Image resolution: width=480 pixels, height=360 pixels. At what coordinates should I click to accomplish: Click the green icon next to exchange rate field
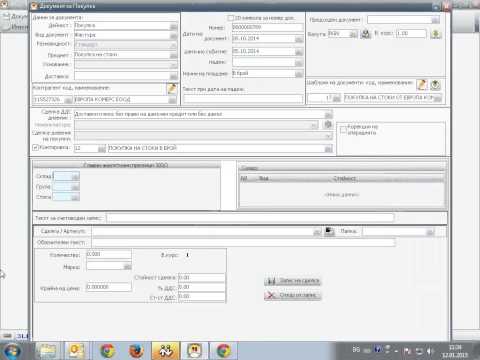point(436,34)
